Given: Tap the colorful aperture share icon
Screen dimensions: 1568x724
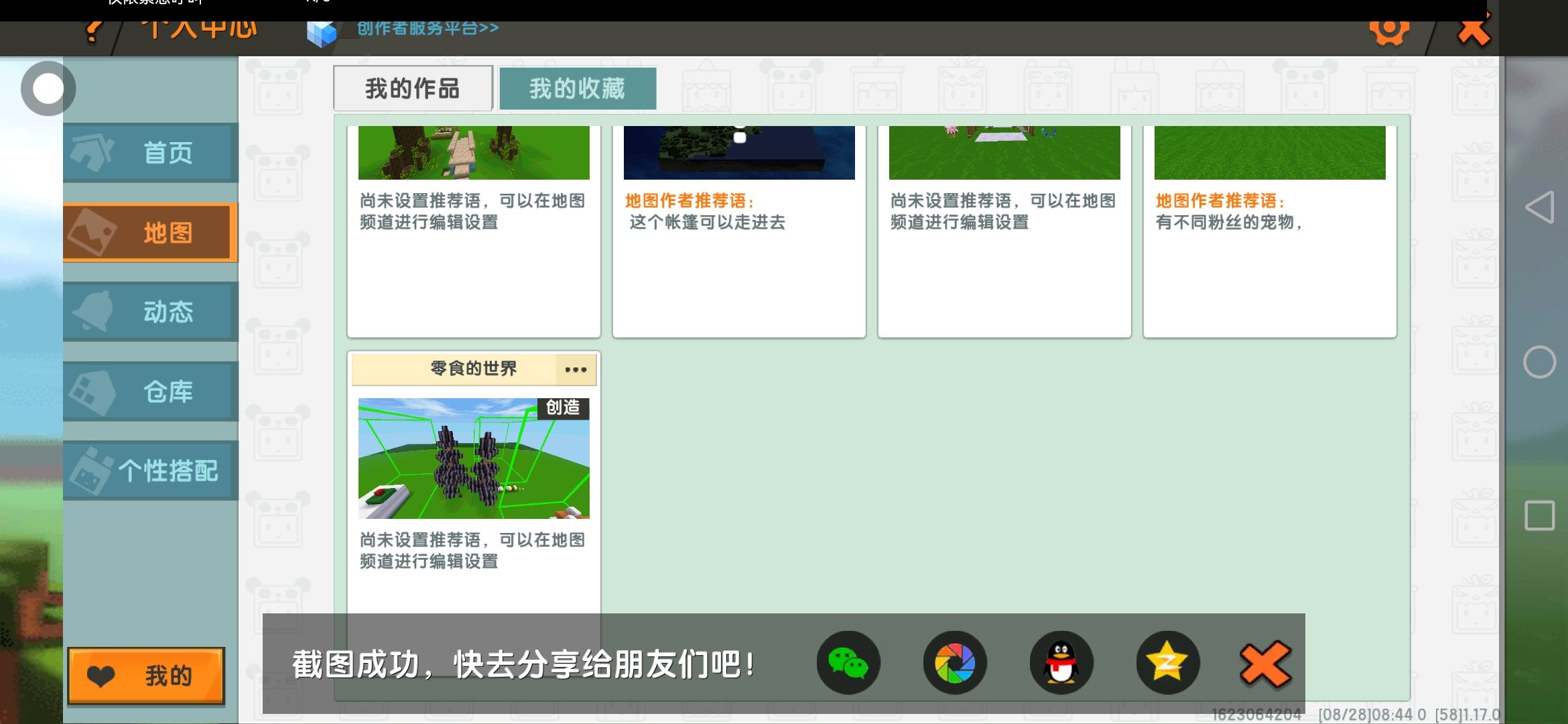Looking at the screenshot, I should click(954, 663).
